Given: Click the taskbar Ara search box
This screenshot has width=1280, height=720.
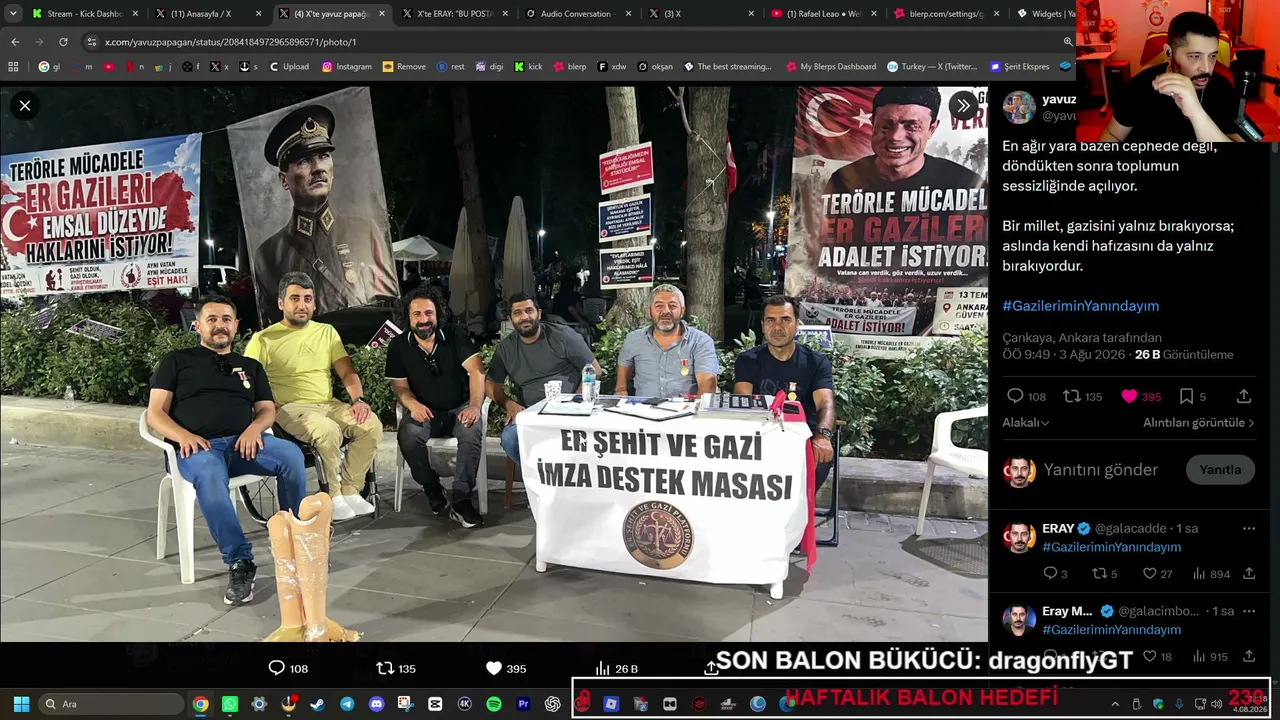Looking at the screenshot, I should (x=112, y=704).
